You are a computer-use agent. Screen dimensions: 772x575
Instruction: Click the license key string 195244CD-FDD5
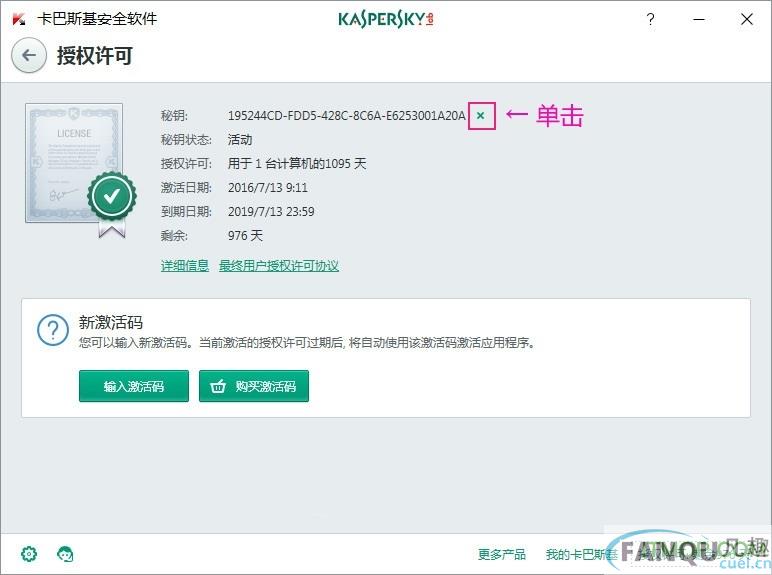pos(347,116)
